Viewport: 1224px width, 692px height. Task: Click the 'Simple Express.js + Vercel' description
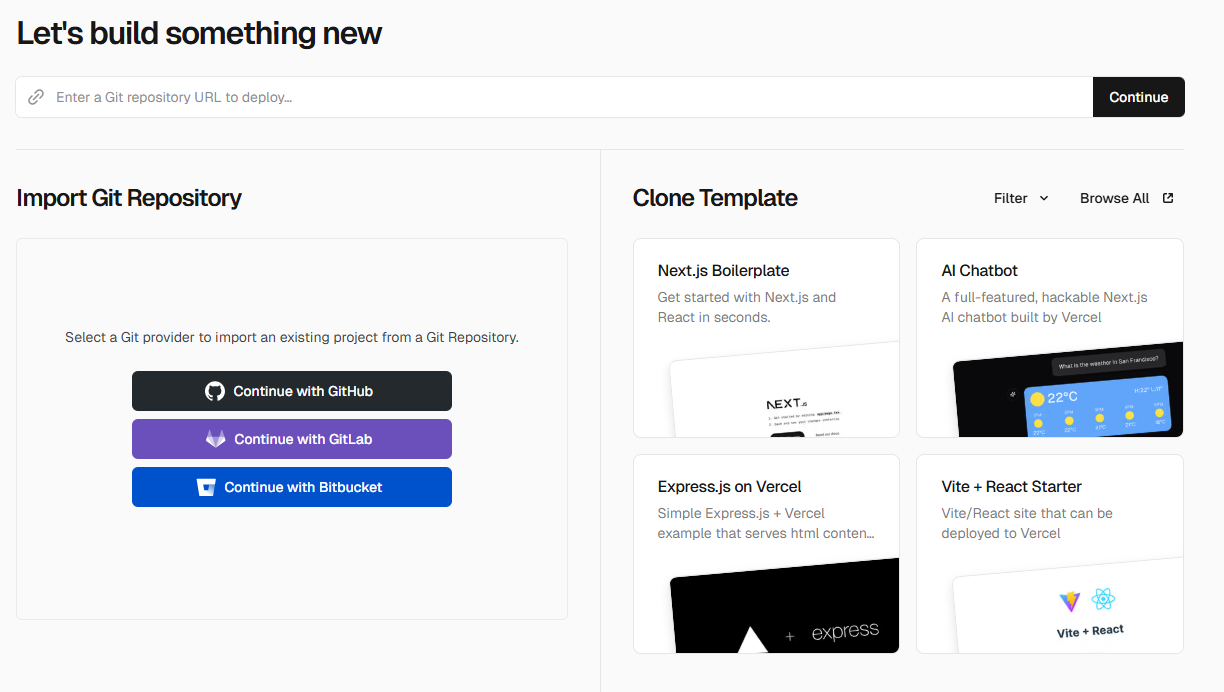[x=766, y=523]
